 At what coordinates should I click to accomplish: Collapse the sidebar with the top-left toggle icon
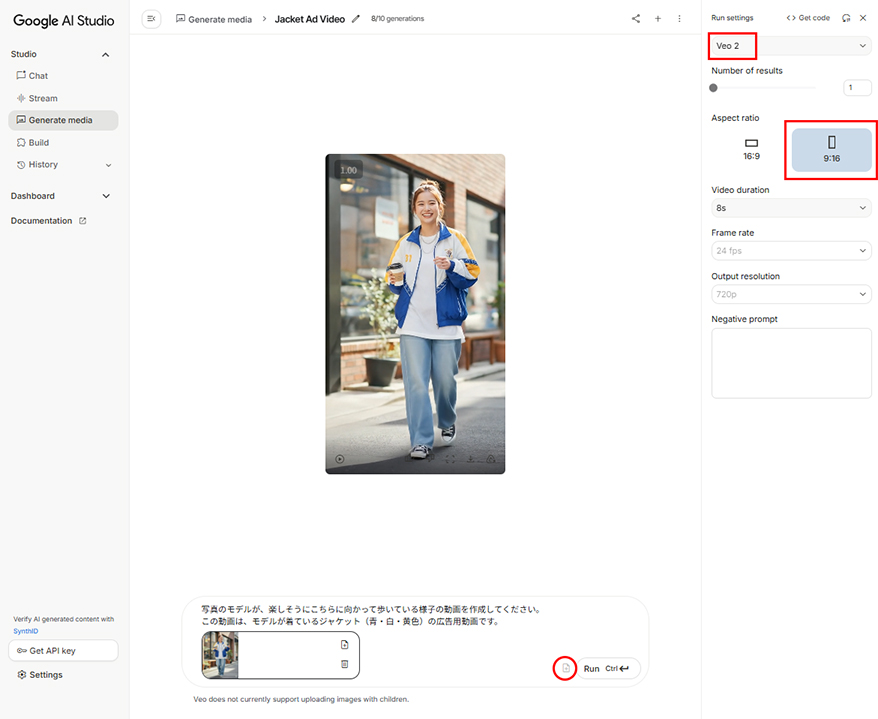coord(151,19)
